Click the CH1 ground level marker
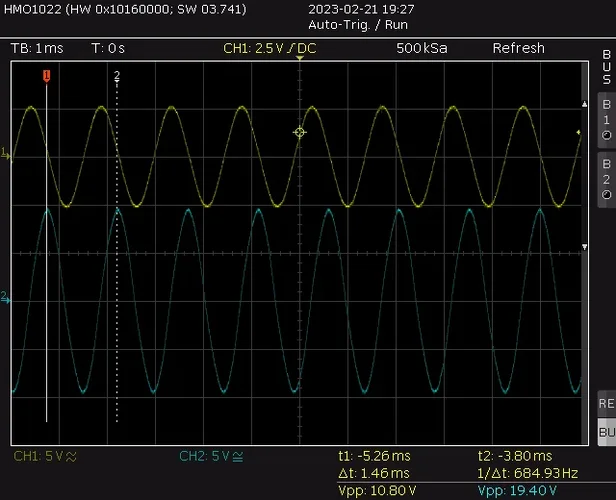Image resolution: width=616 pixels, height=500 pixels. (x=6, y=153)
